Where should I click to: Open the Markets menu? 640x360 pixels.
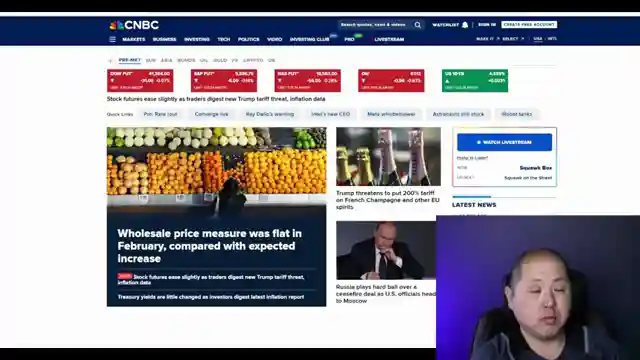133,40
